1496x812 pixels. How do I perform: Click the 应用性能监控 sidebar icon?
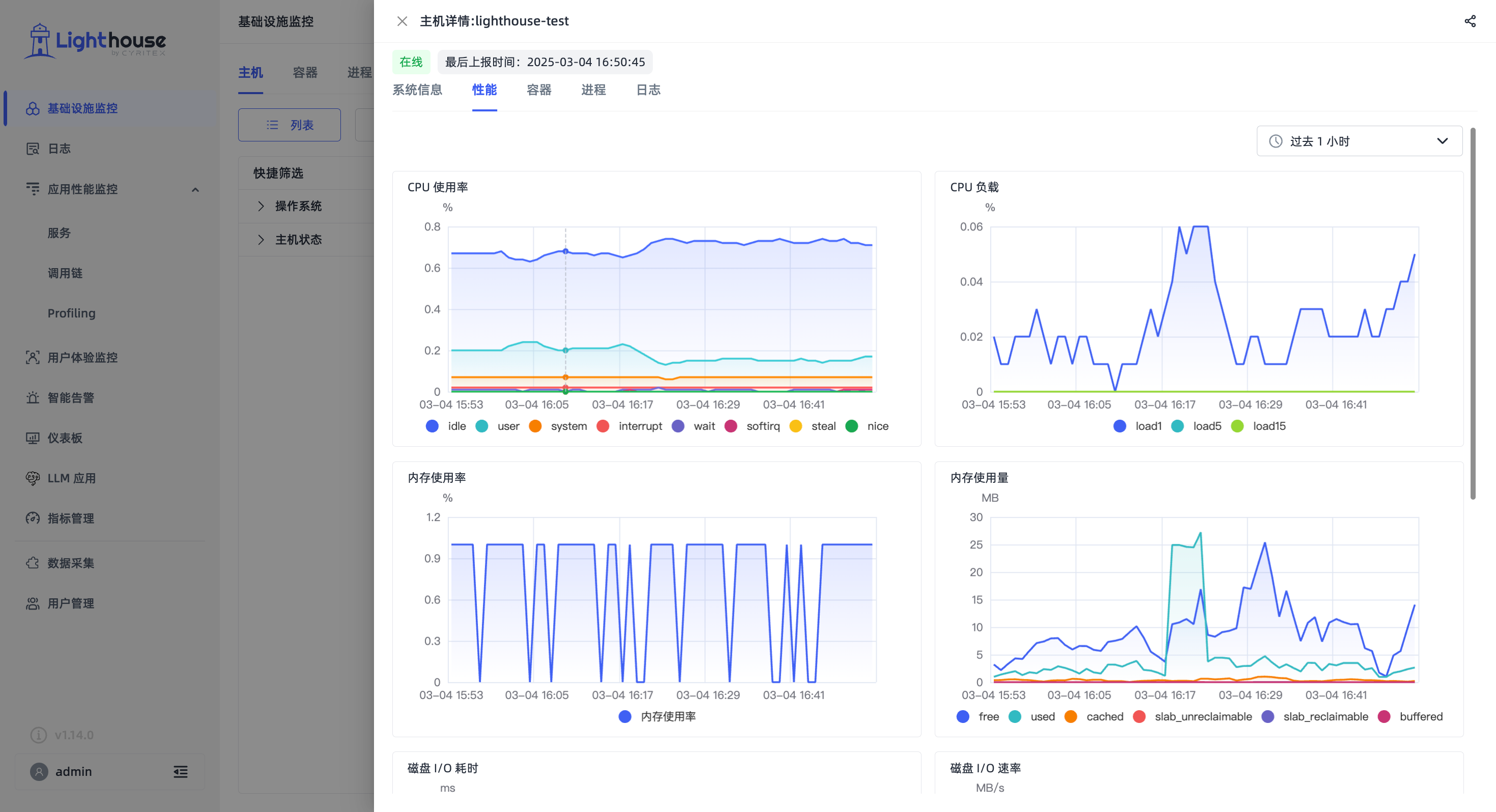tap(33, 189)
